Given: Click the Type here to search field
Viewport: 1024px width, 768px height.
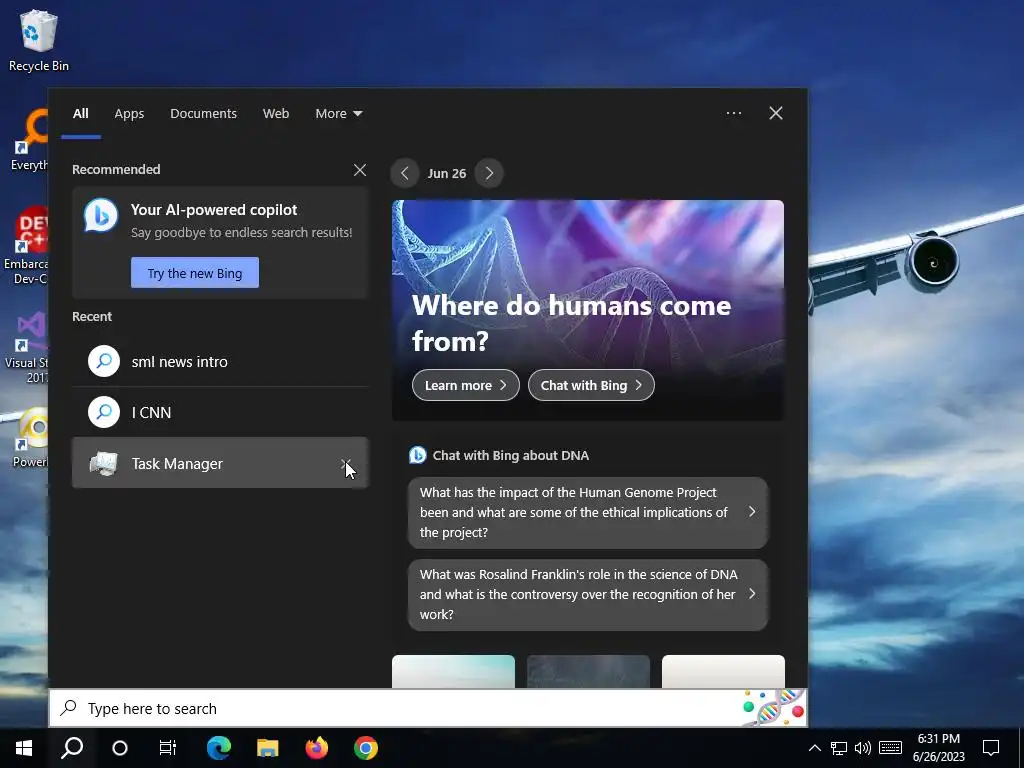Looking at the screenshot, I should tap(428, 708).
